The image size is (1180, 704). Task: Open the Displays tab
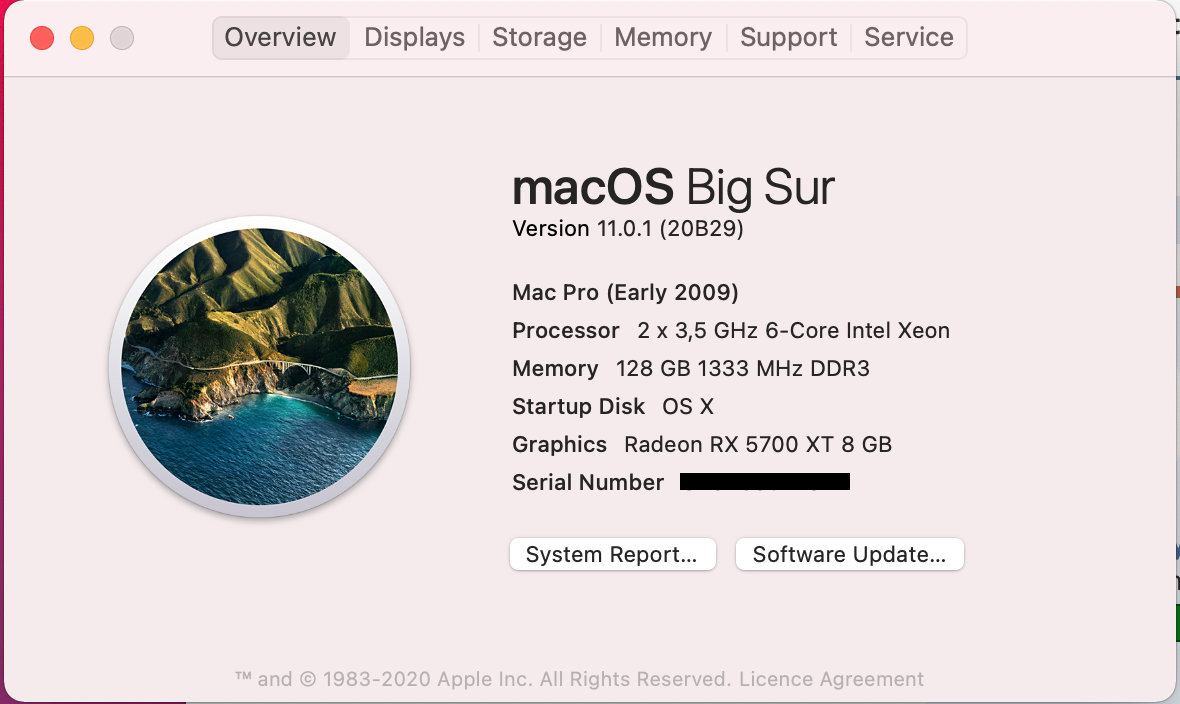coord(414,38)
